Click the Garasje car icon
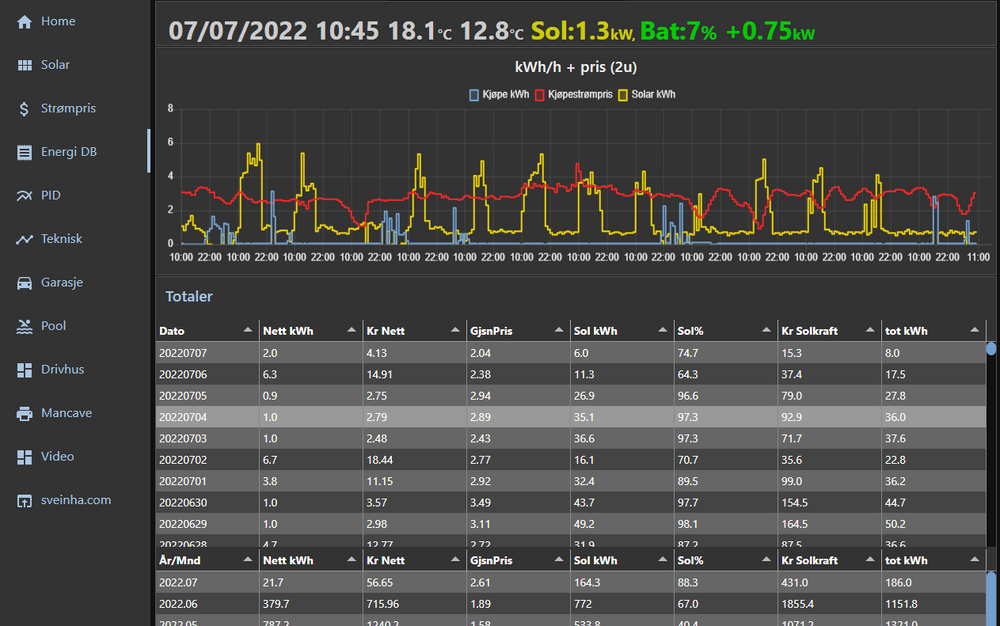 pos(25,283)
